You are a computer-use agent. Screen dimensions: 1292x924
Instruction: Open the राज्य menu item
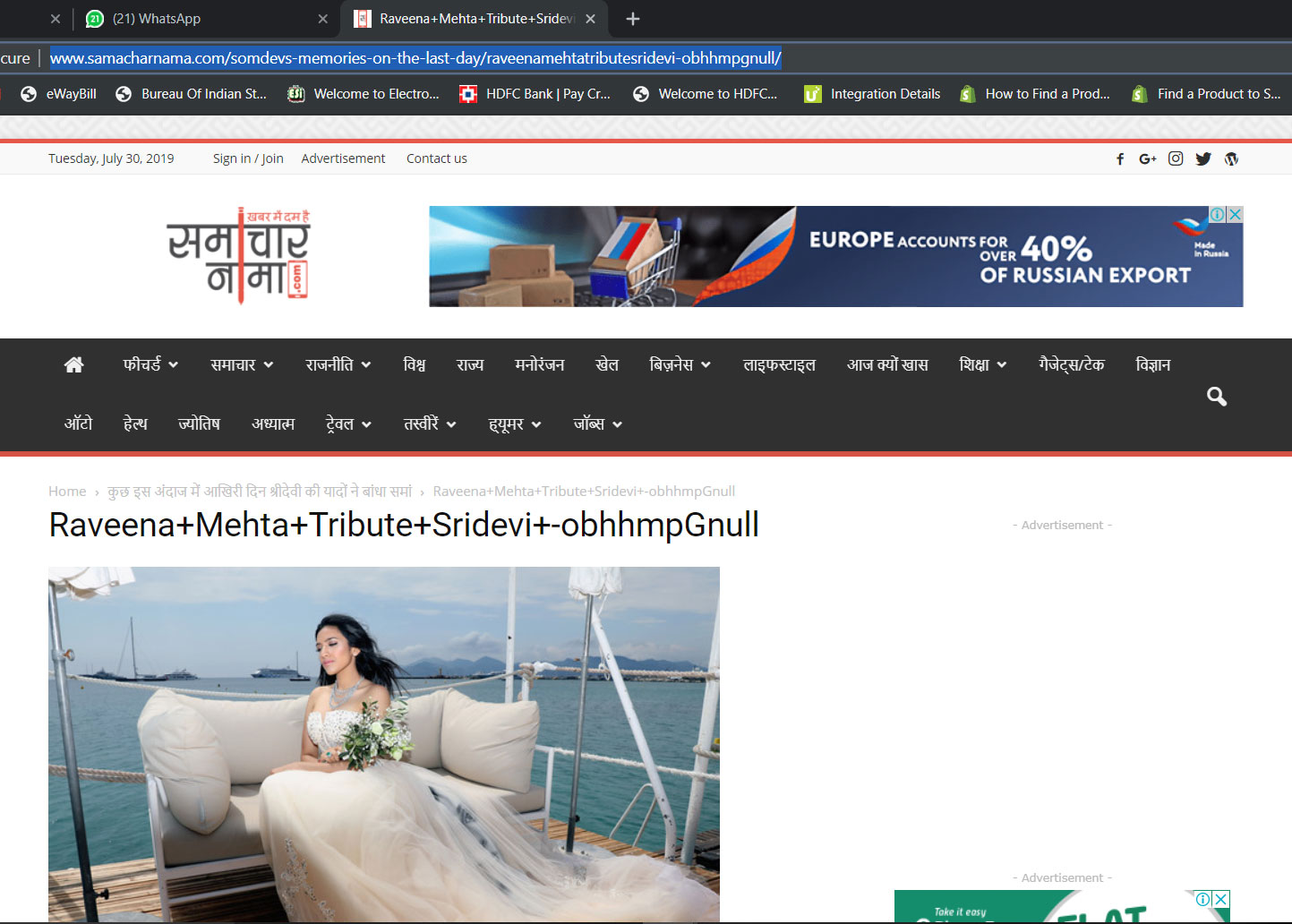pyautogui.click(x=470, y=364)
